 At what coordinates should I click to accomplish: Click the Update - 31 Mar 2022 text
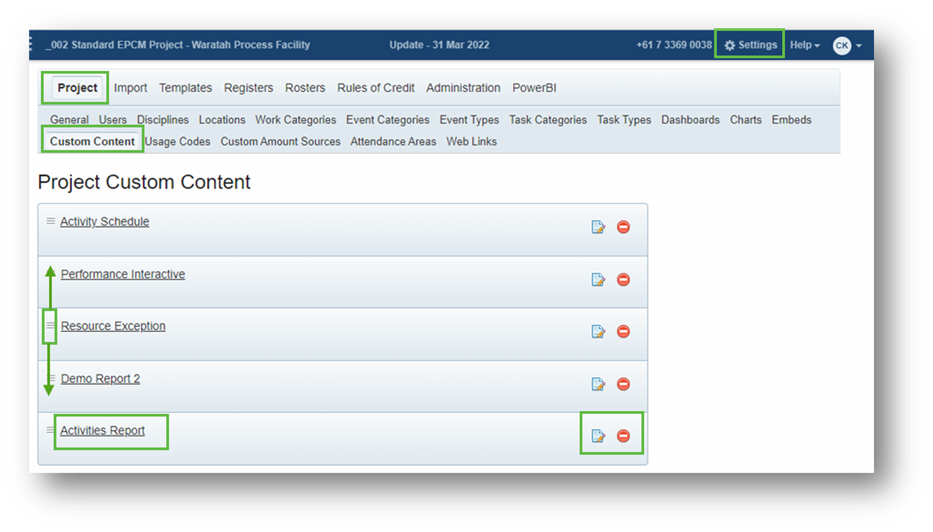coord(439,45)
